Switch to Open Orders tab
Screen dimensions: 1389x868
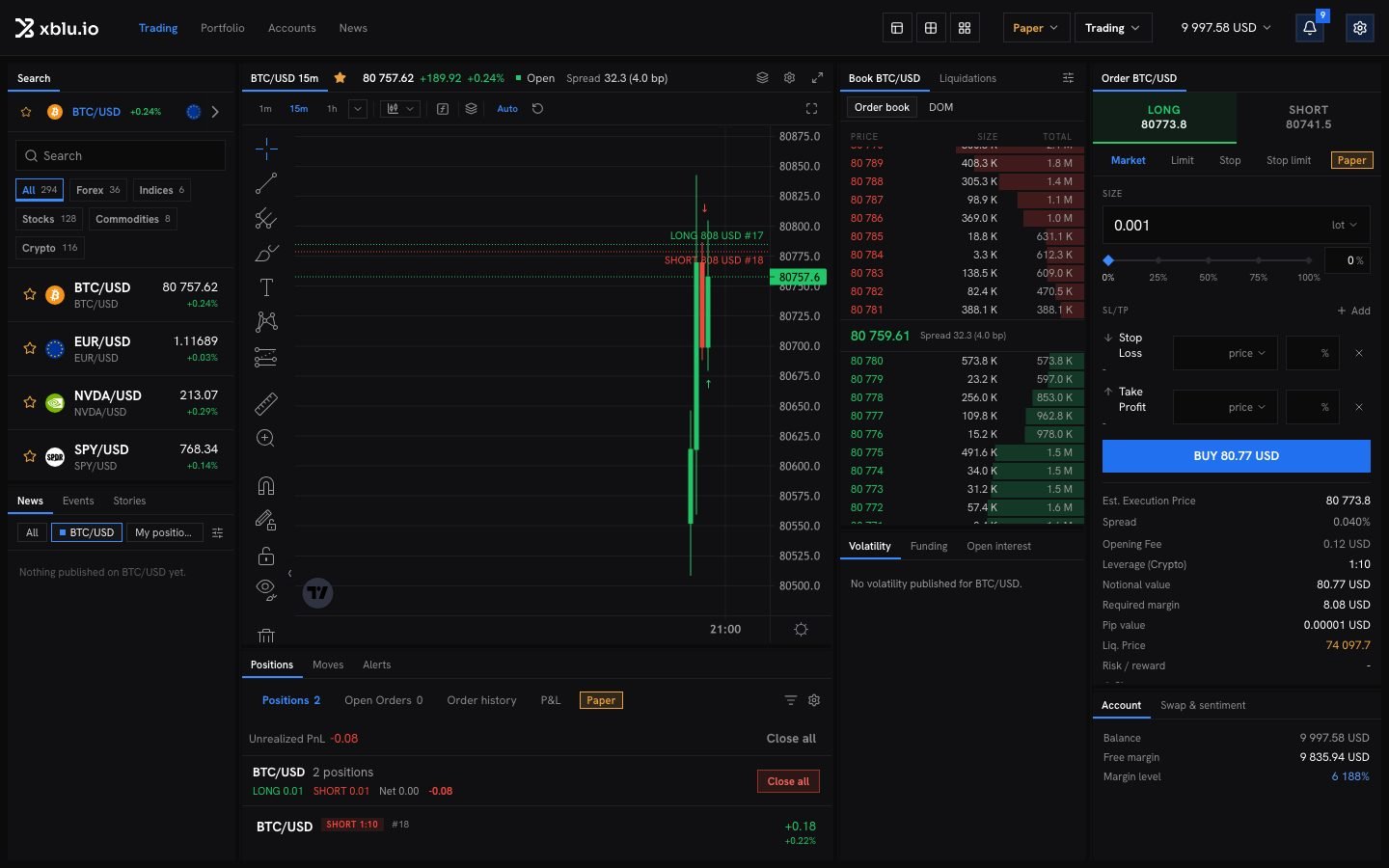point(384,700)
